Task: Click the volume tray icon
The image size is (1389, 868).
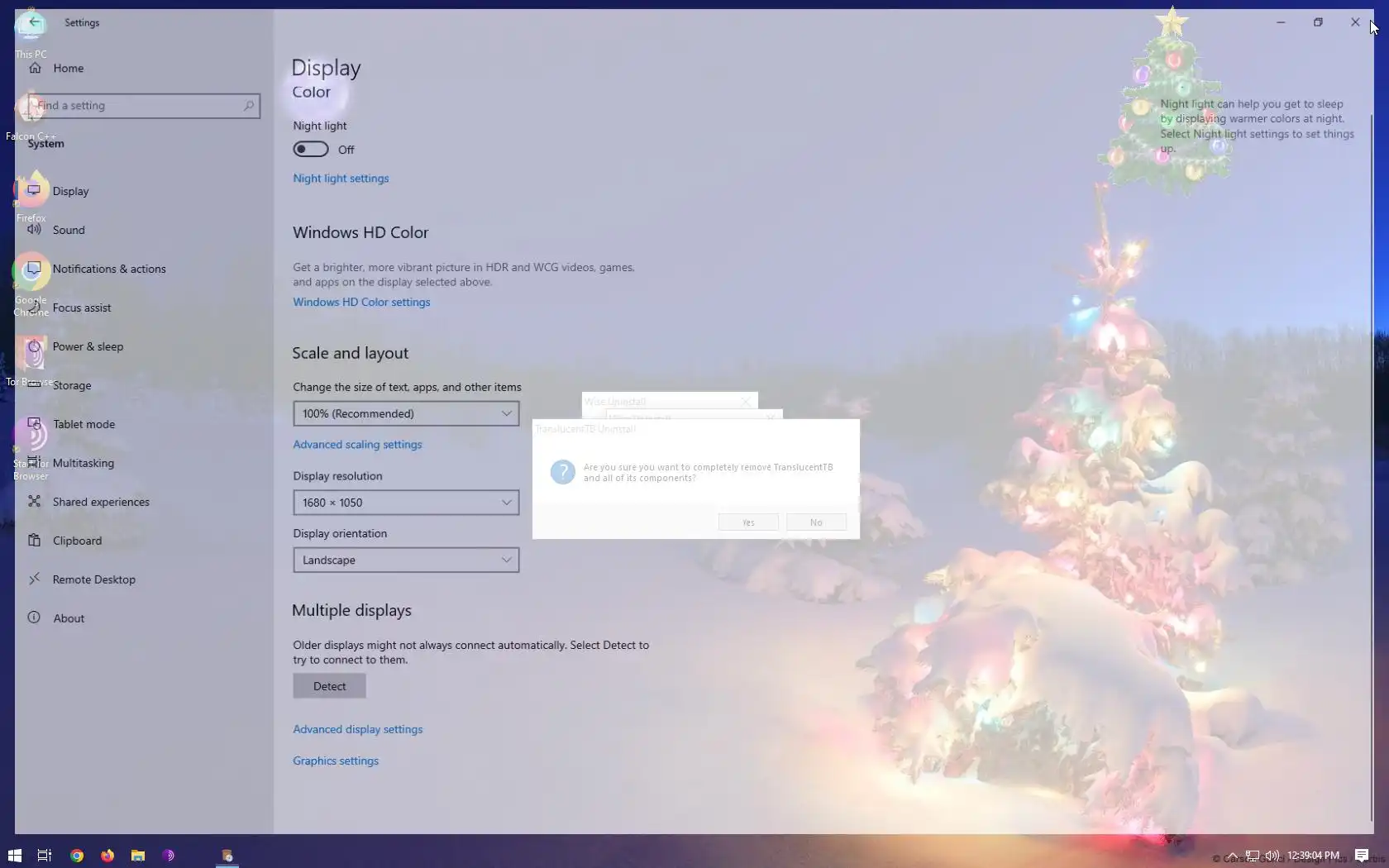Action: point(1272,856)
